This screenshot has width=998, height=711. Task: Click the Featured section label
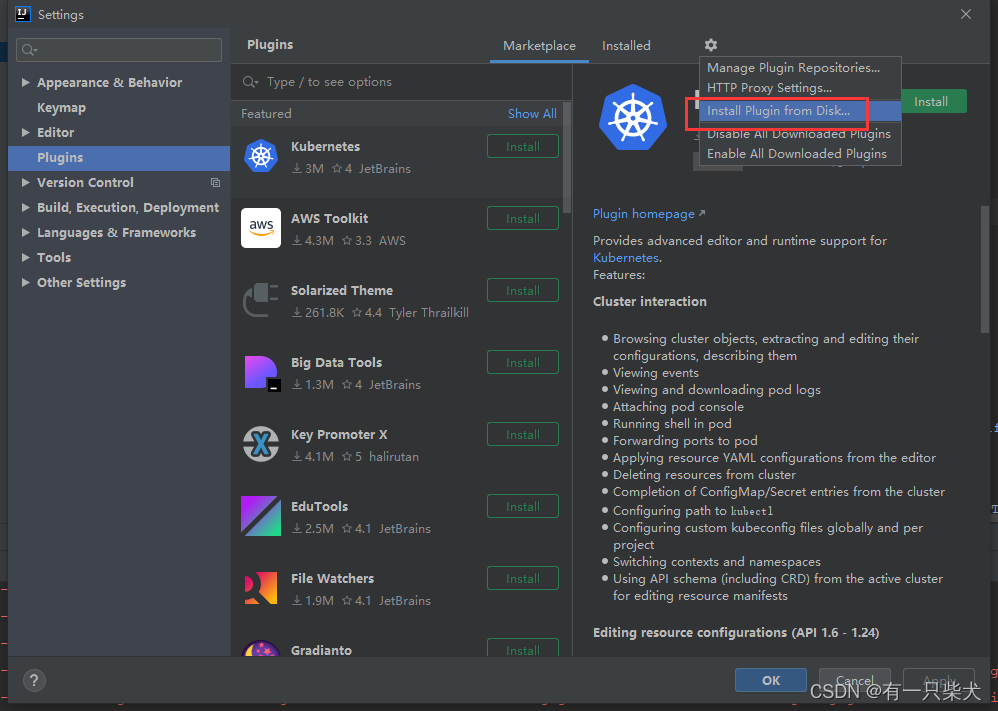tap(266, 113)
